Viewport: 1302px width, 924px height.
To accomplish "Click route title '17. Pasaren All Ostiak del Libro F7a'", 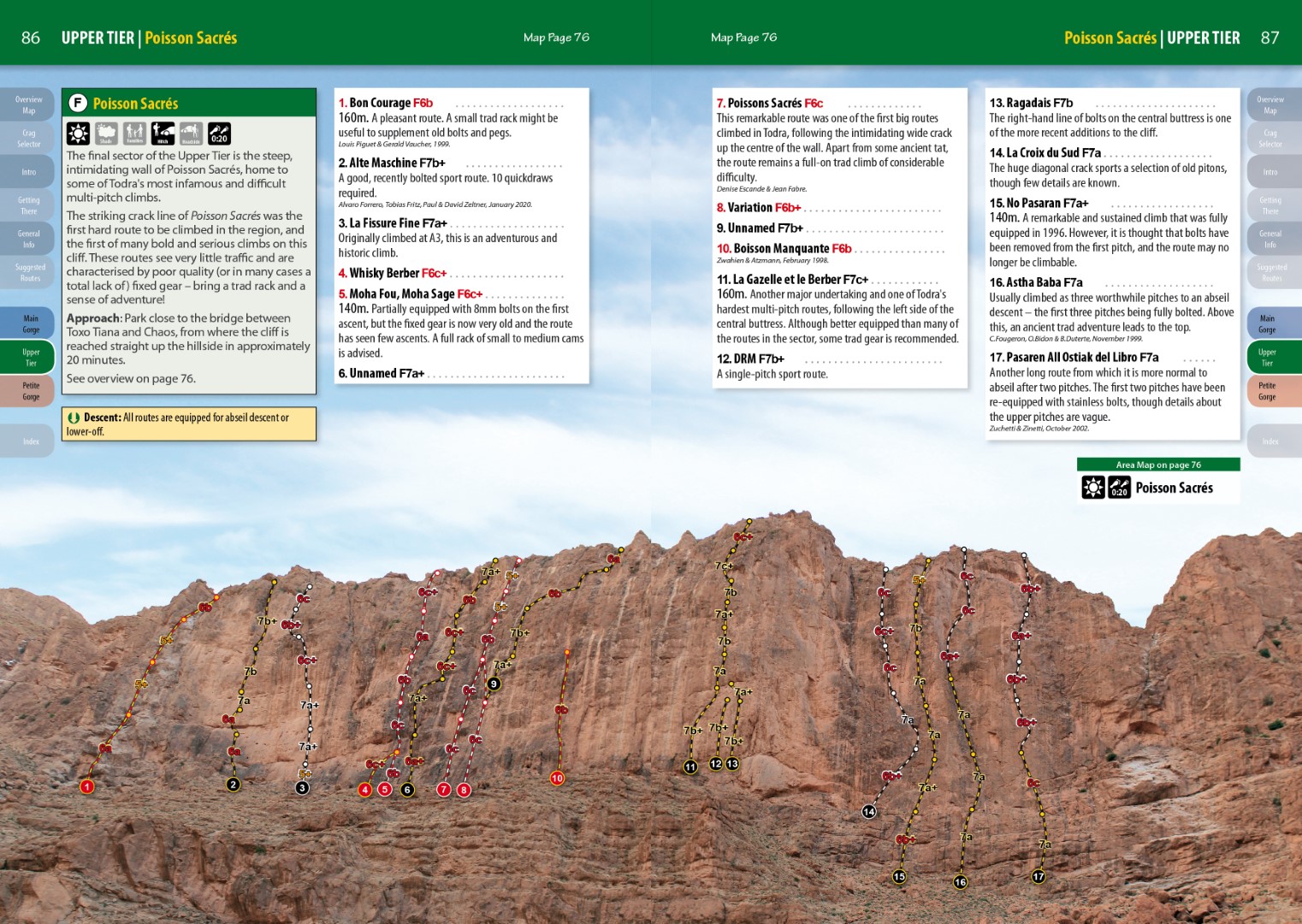I will click(1074, 357).
